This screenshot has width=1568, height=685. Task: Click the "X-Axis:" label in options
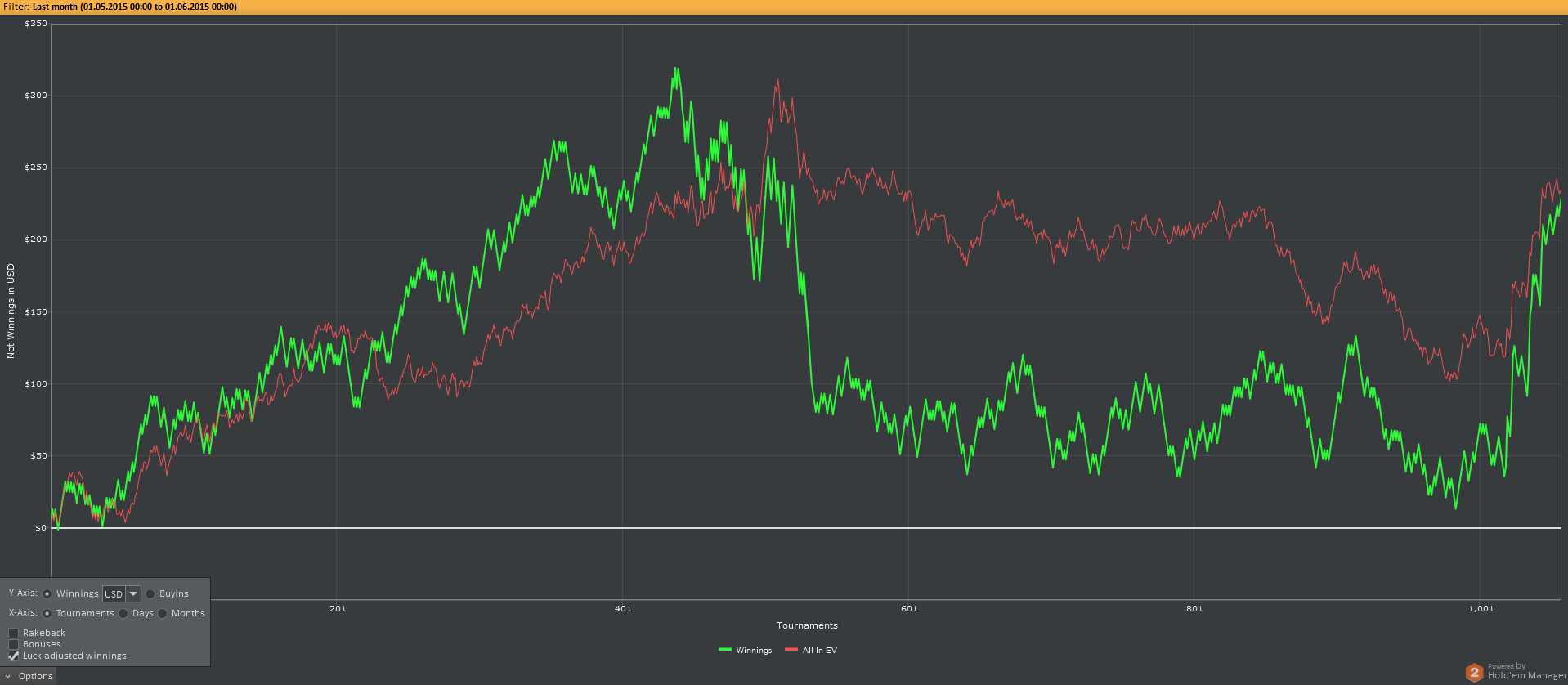coord(23,612)
